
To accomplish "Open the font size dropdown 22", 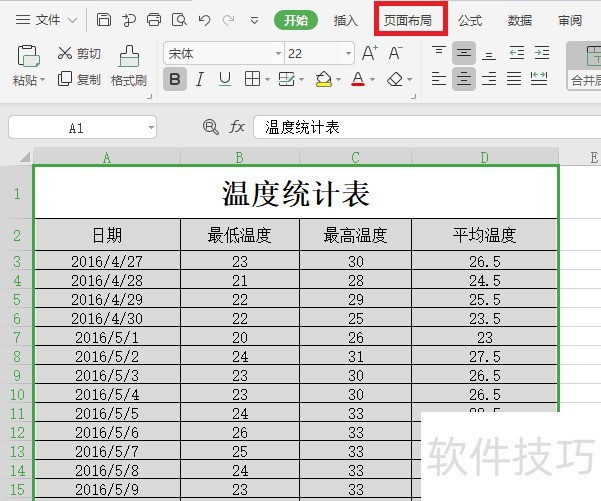I will [x=348, y=53].
